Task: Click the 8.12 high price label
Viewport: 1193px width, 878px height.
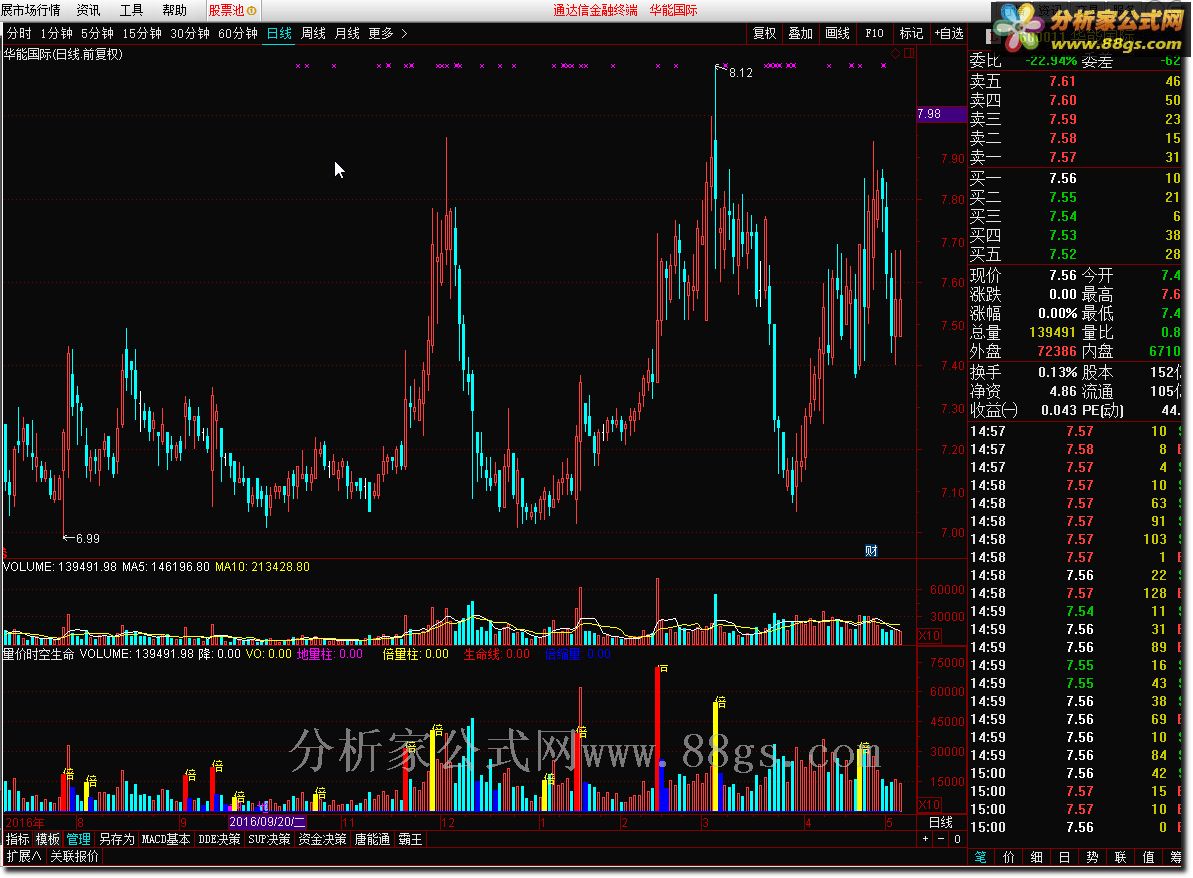Action: tap(740, 73)
